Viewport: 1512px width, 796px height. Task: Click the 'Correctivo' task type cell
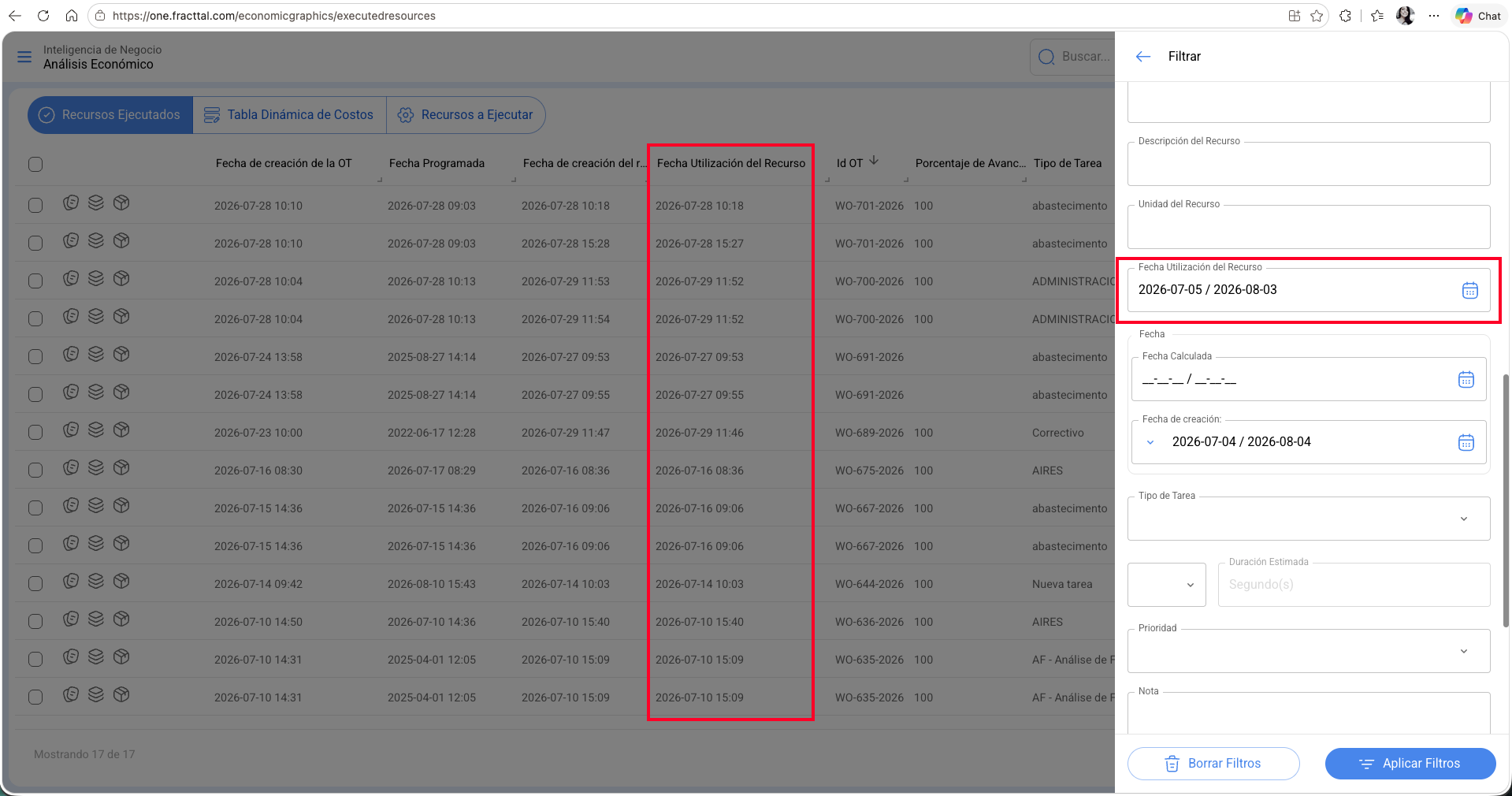pos(1057,433)
